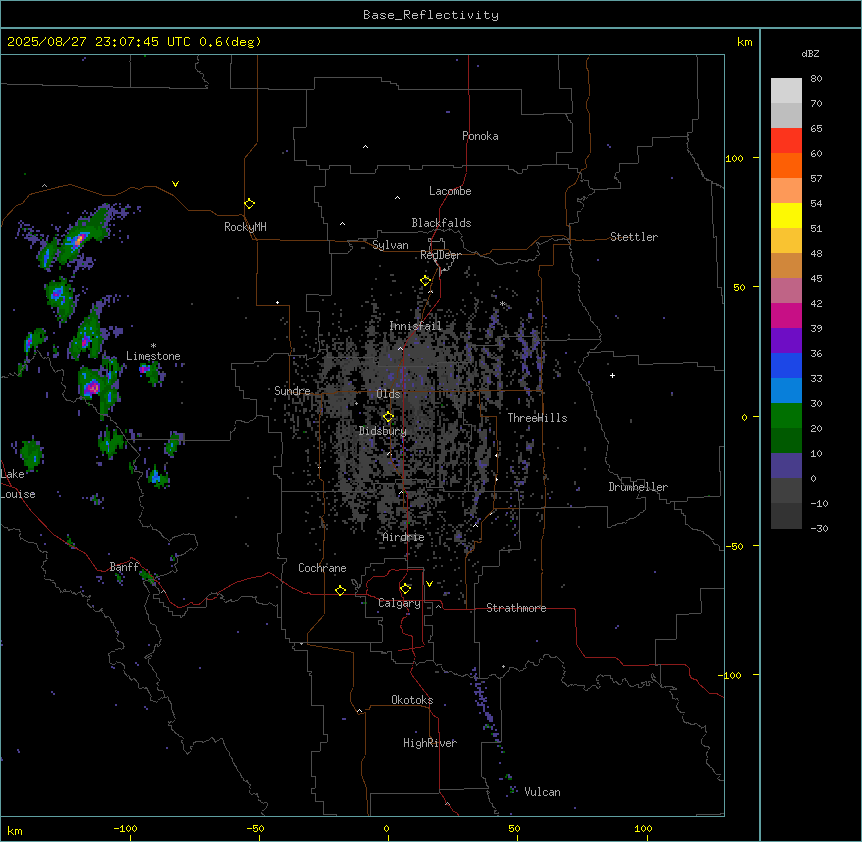This screenshot has height=842, width=862.
Task: Click the yellow diamond marker south of RedDeer
Action: pyautogui.click(x=426, y=281)
